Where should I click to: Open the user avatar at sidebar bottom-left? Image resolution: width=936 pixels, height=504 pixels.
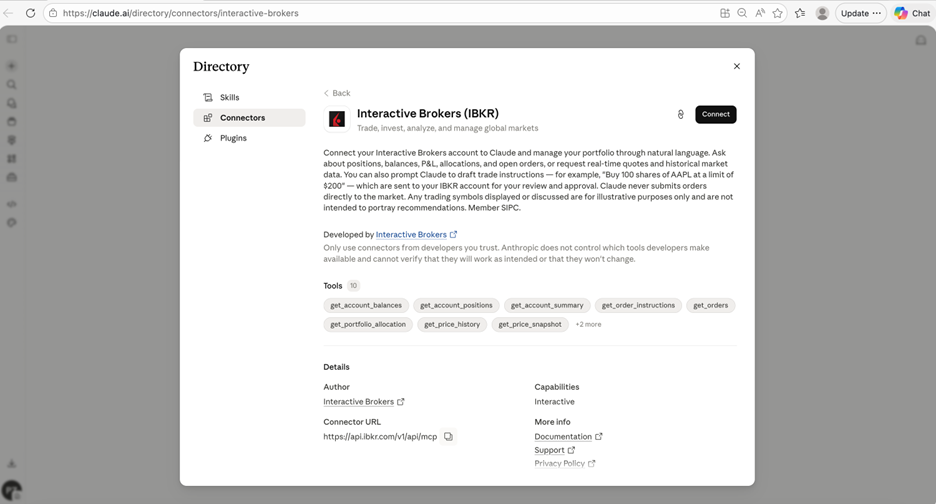click(11, 491)
